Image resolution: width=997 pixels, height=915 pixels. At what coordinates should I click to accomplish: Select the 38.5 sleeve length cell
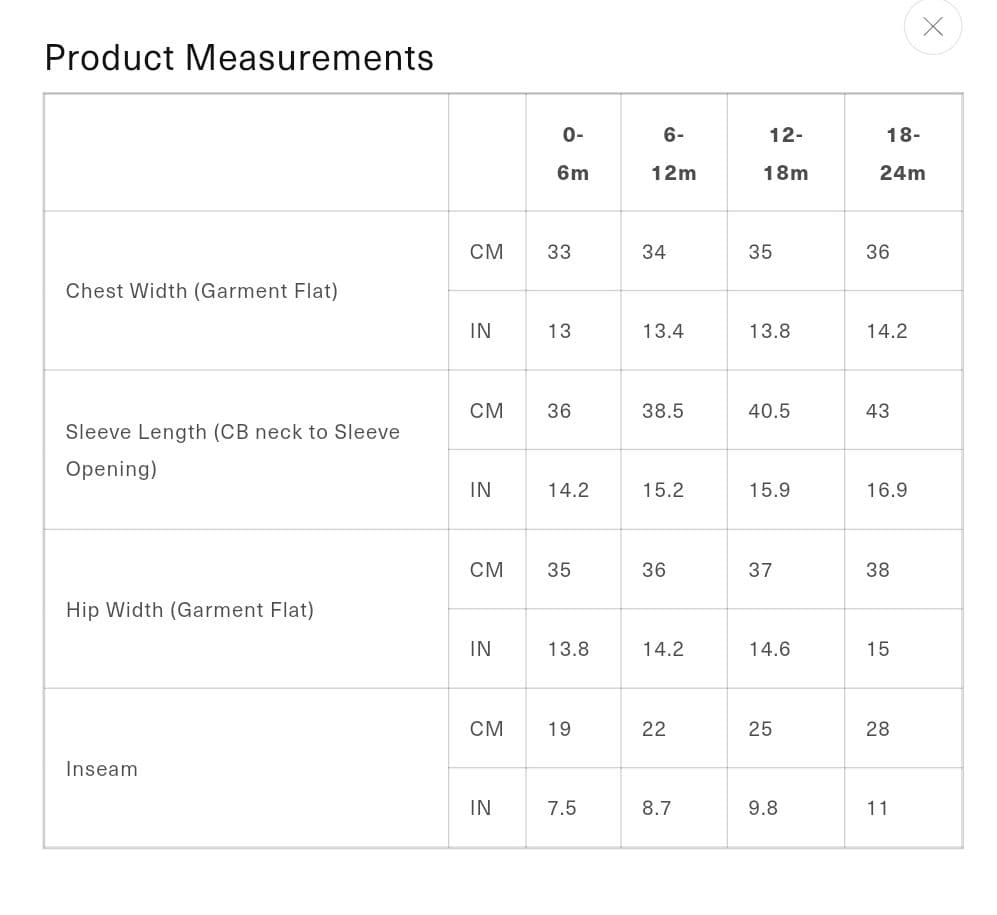coord(663,411)
